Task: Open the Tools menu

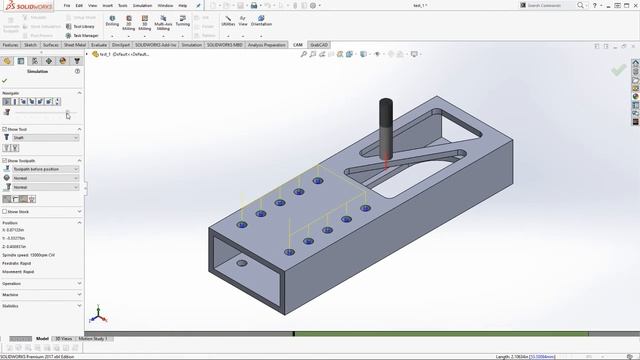Action: click(122, 6)
